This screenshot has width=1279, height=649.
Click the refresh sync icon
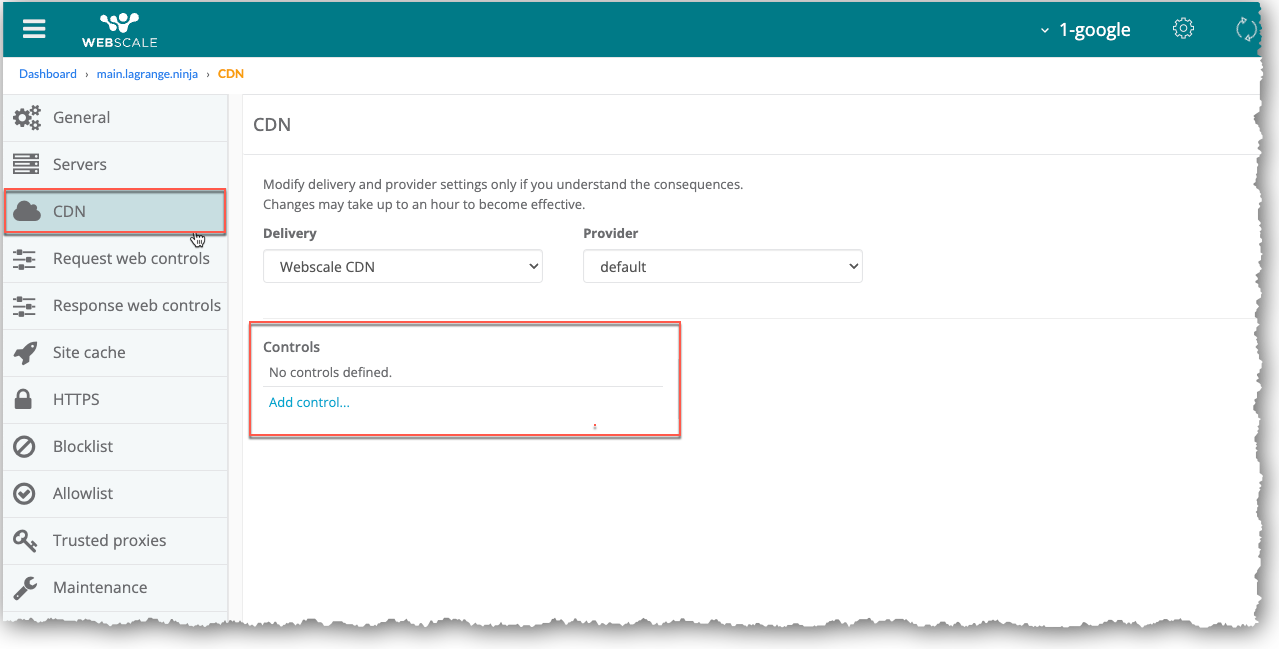[1246, 29]
